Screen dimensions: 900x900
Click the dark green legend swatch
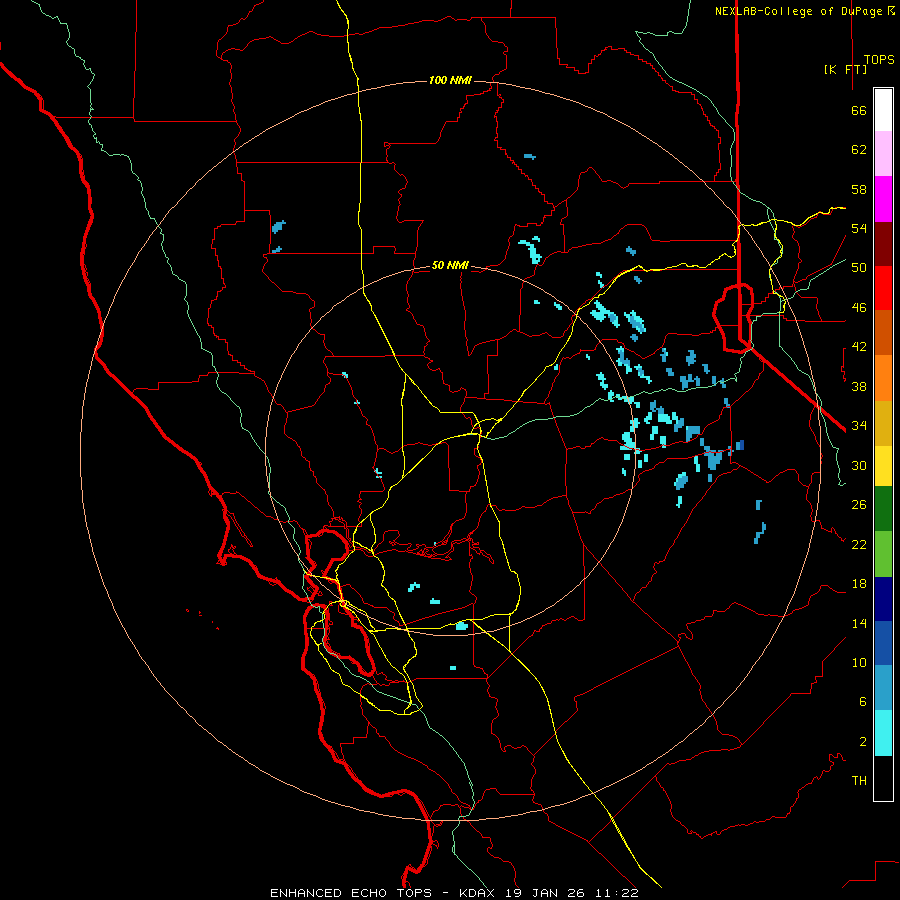pos(883,509)
